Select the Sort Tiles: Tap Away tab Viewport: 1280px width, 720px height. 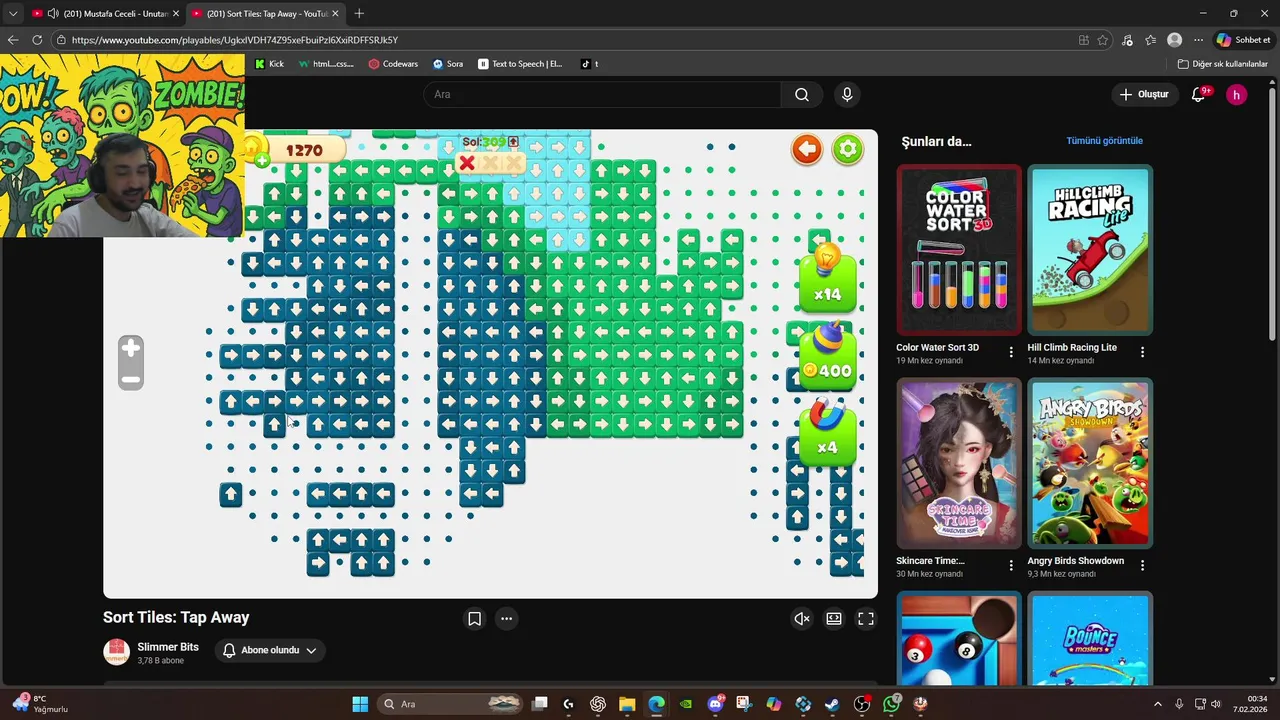click(265, 13)
